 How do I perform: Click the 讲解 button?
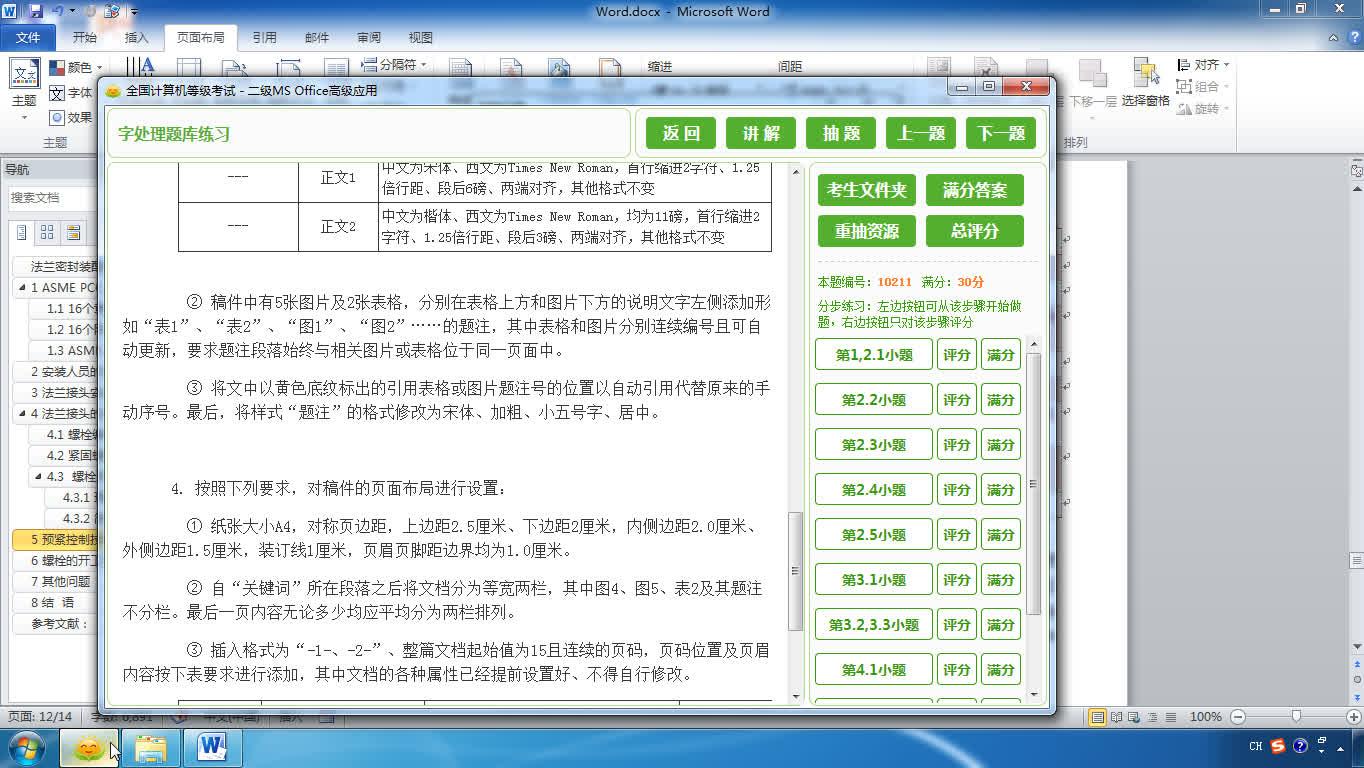[x=761, y=133]
